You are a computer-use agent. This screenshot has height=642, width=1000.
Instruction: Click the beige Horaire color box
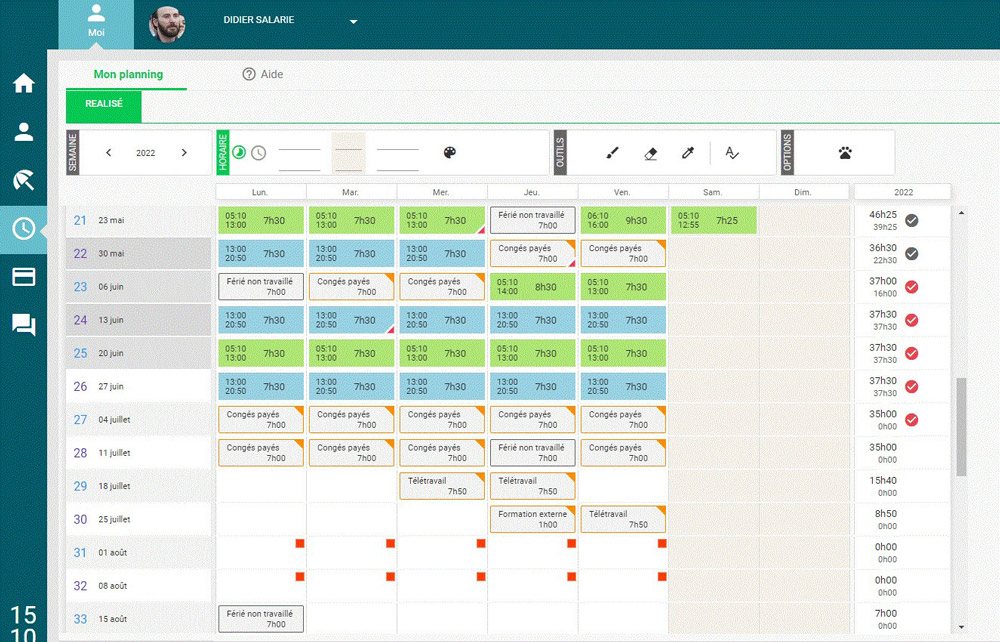coord(348,152)
